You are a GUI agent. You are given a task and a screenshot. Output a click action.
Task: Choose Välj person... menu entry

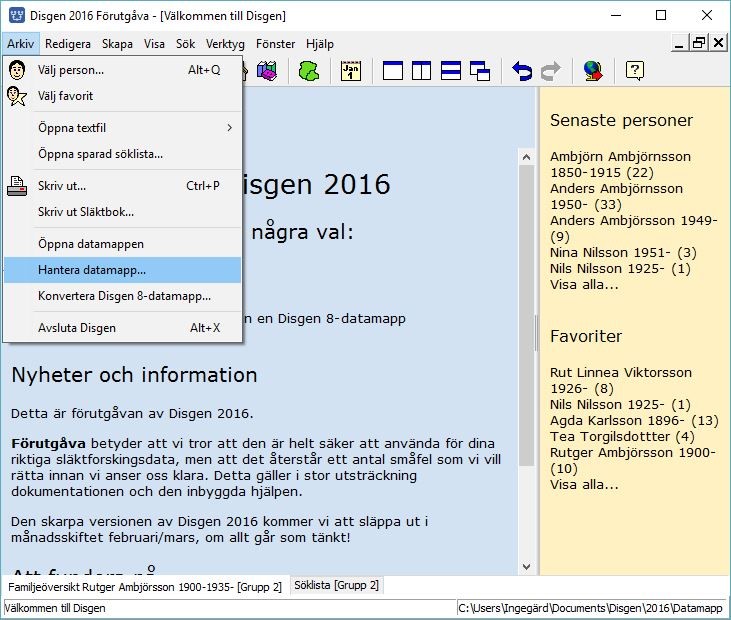(123, 70)
